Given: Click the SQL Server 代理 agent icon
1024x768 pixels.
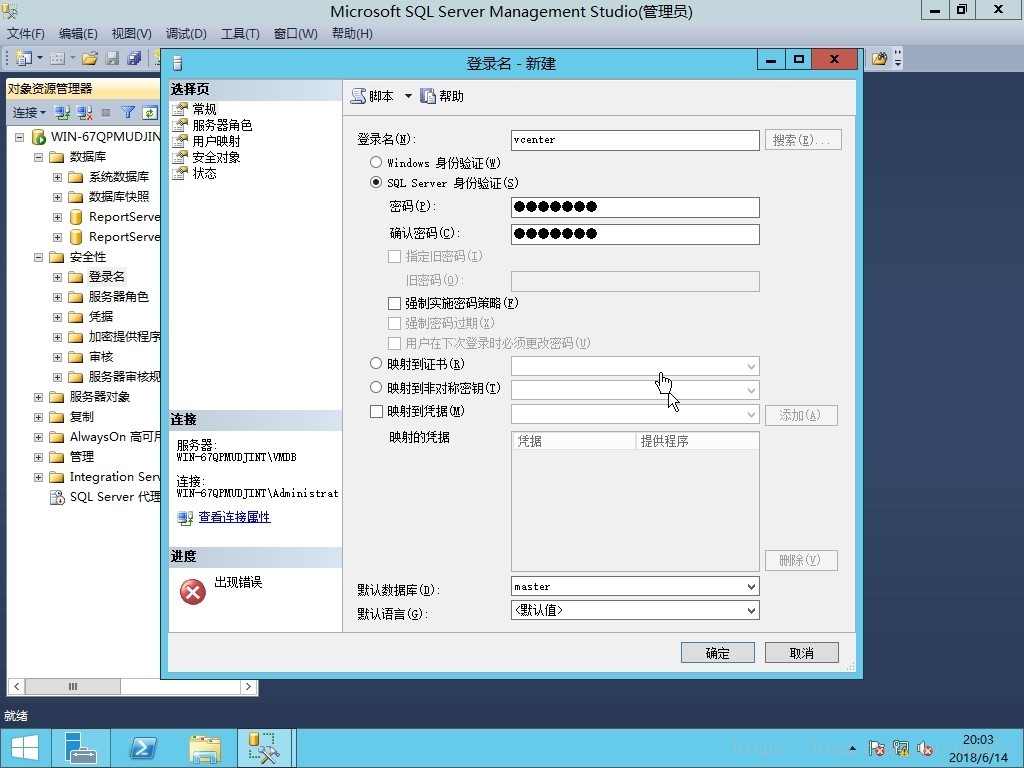Looking at the screenshot, I should click(x=57, y=497).
